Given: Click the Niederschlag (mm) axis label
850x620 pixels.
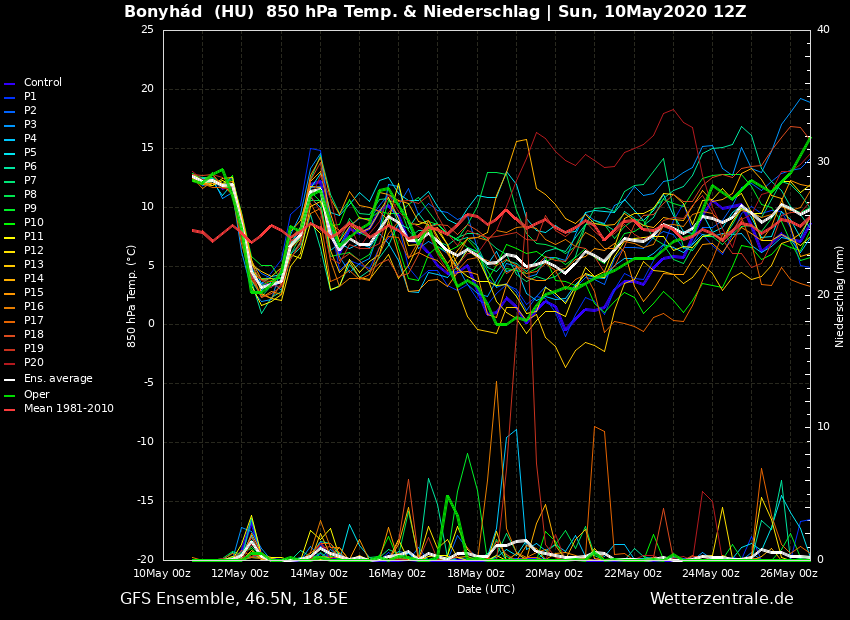Looking at the screenshot, I should [840, 296].
